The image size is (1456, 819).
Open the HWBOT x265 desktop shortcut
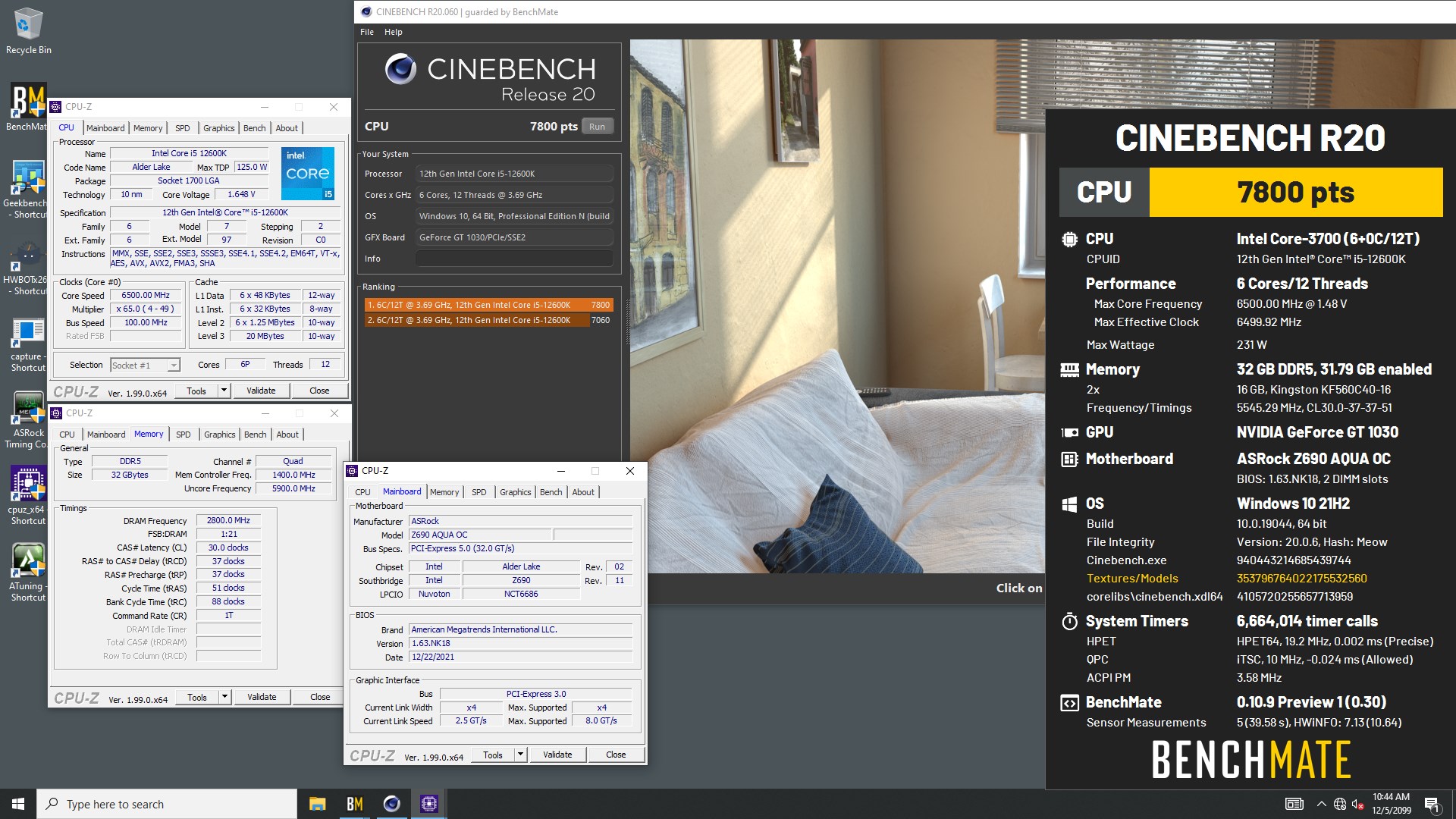tap(28, 267)
